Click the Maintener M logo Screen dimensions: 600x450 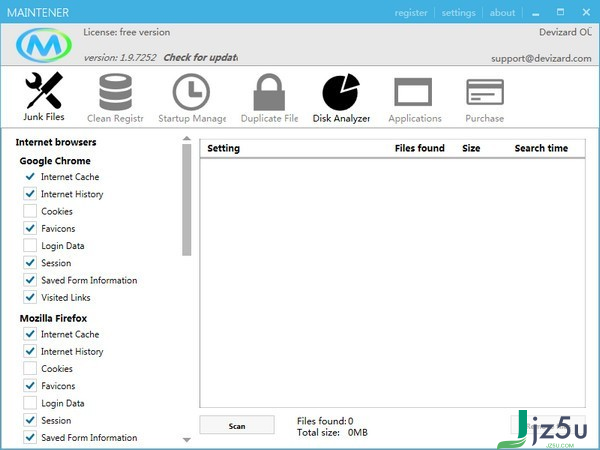[x=44, y=45]
